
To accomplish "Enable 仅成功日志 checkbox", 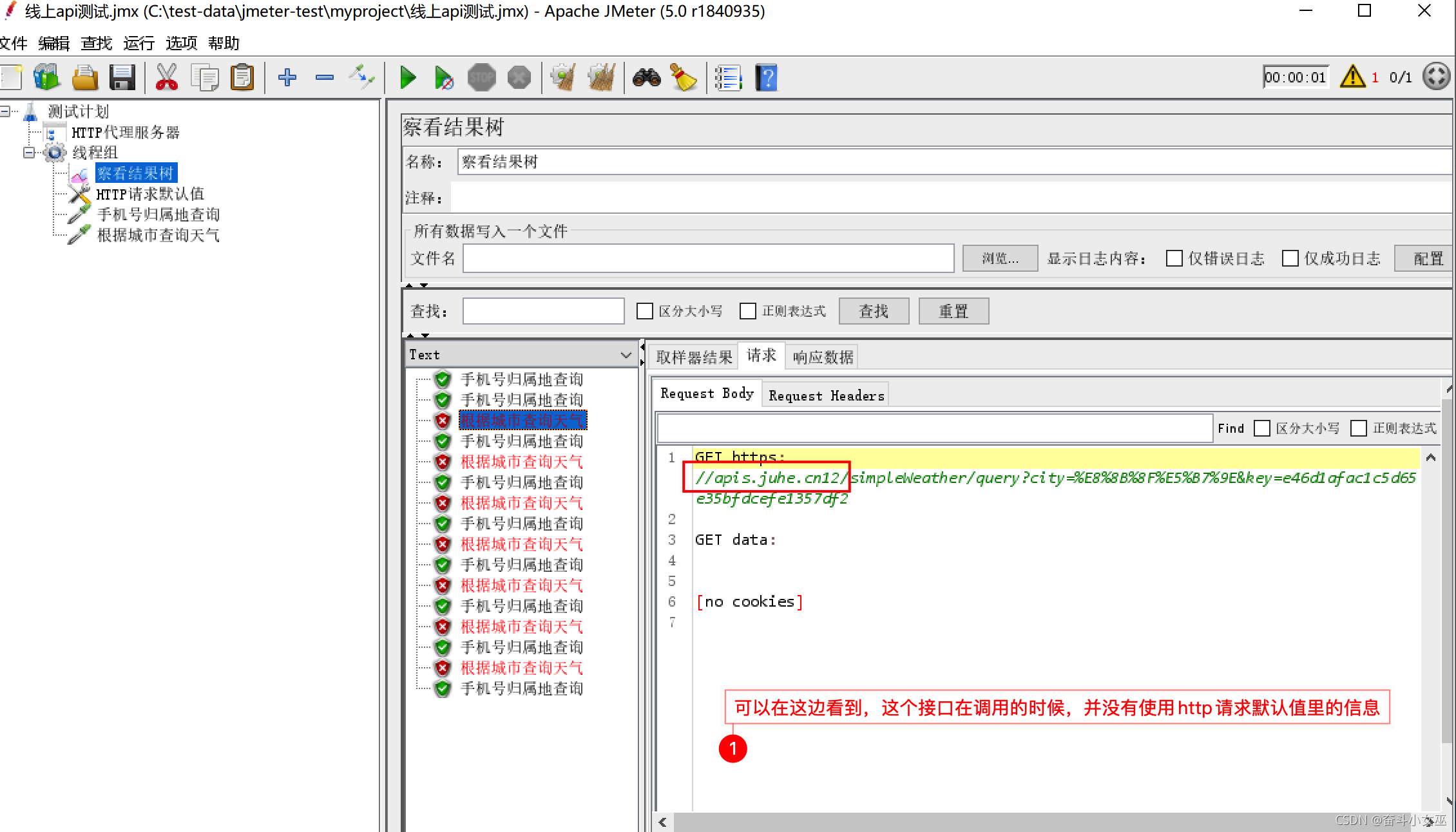I will [1290, 258].
